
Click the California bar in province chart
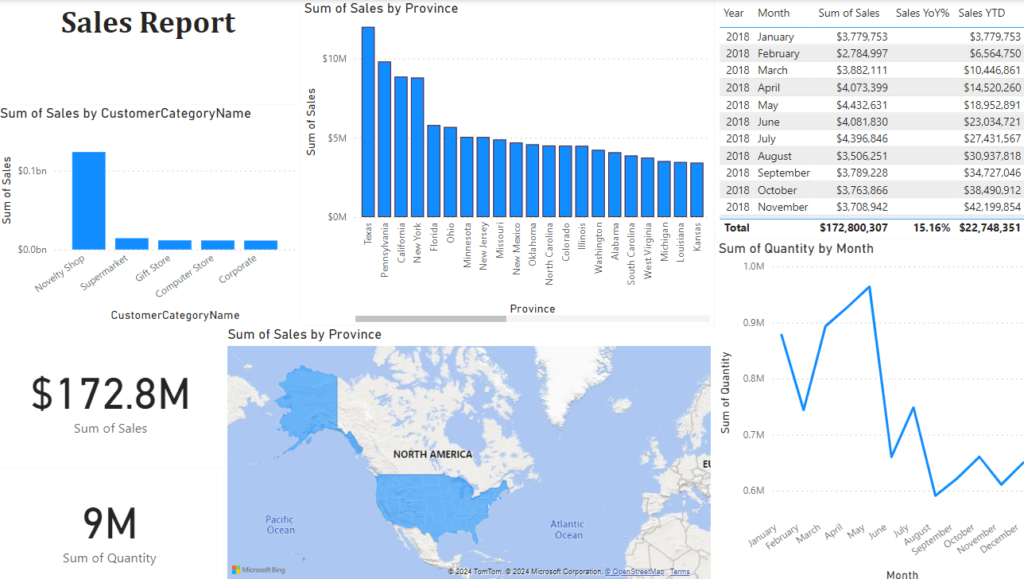(x=400, y=146)
